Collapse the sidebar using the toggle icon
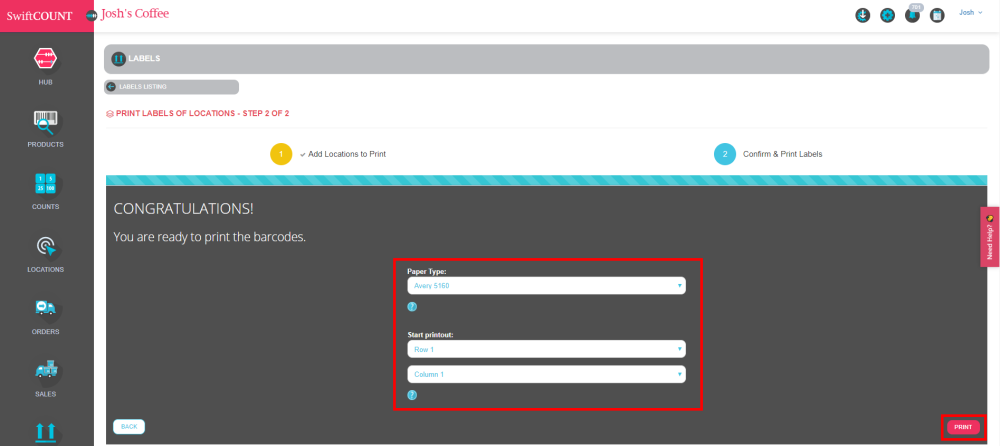1000x446 pixels. (x=91, y=15)
